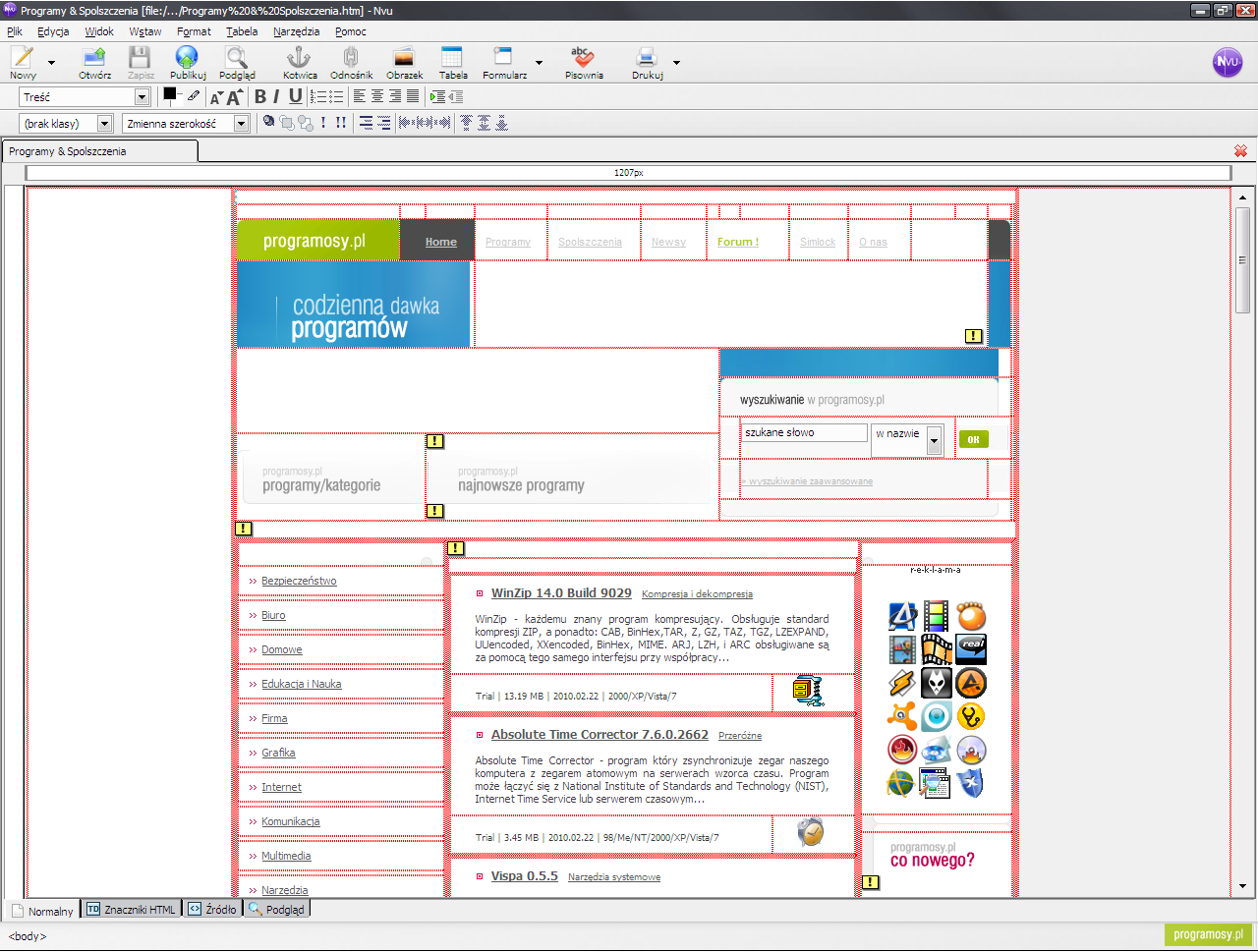This screenshot has width=1258, height=952.
Task: Increase indent with the indent icon
Action: point(438,96)
